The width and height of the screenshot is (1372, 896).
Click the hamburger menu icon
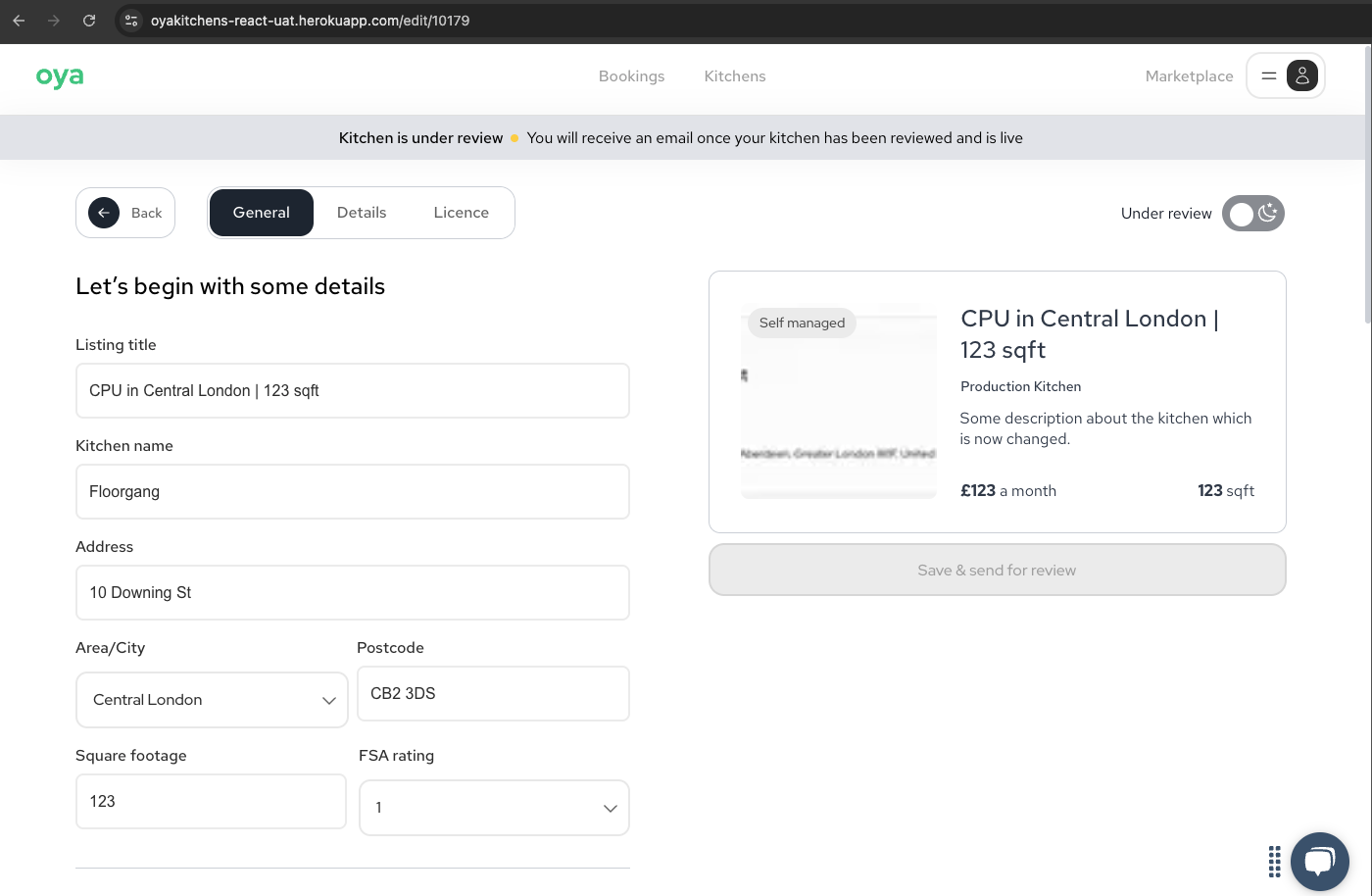tap(1268, 75)
